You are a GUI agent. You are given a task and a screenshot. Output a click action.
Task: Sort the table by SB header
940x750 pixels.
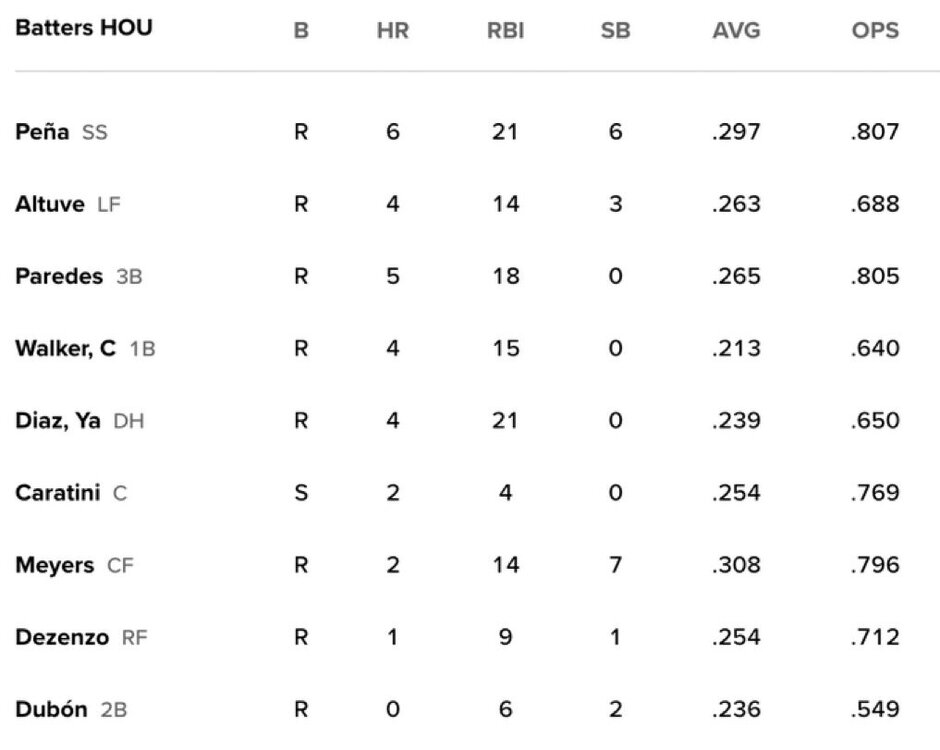(x=615, y=31)
